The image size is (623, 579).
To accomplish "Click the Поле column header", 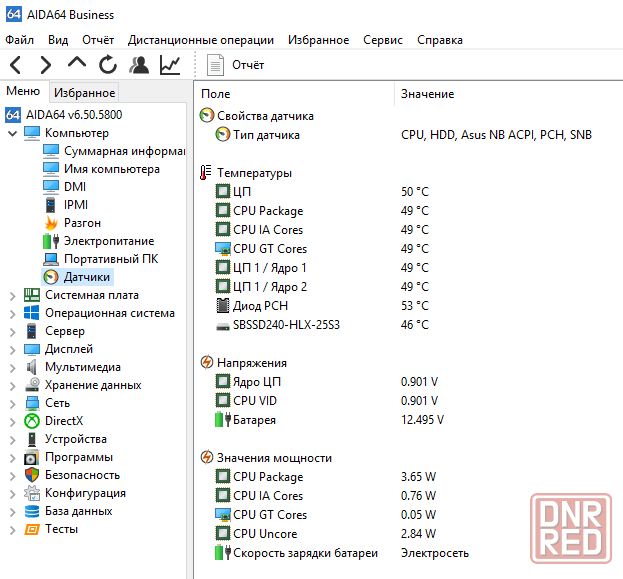I will tap(215, 94).
